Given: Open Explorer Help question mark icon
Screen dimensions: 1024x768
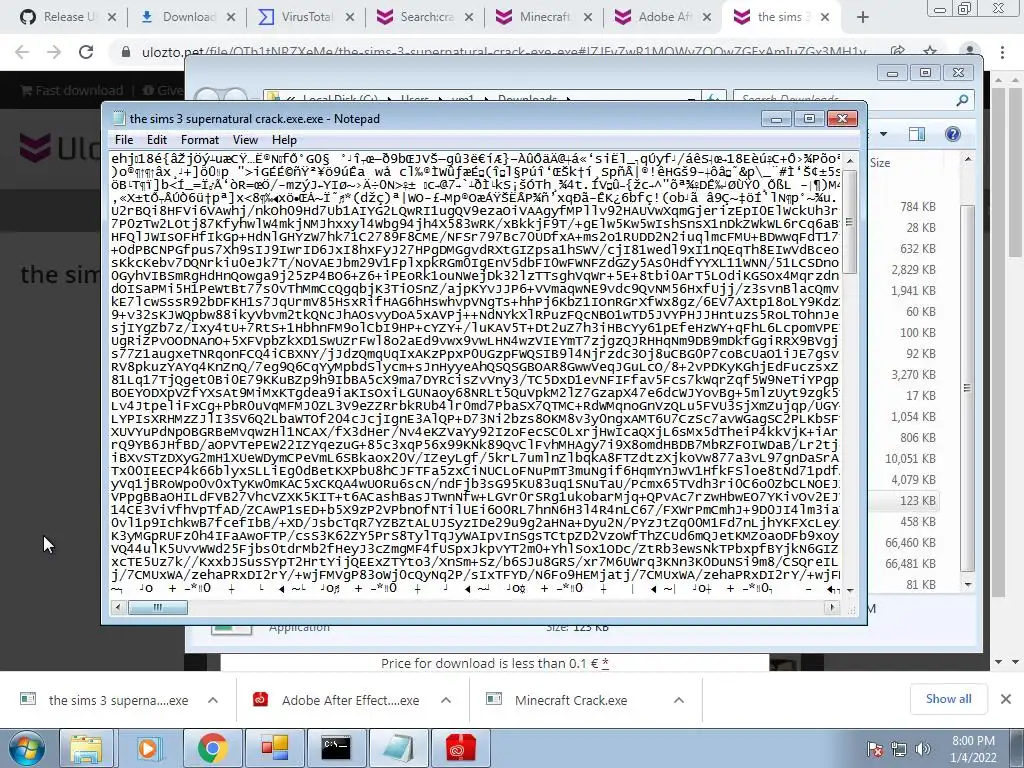Looking at the screenshot, I should tap(953, 134).
